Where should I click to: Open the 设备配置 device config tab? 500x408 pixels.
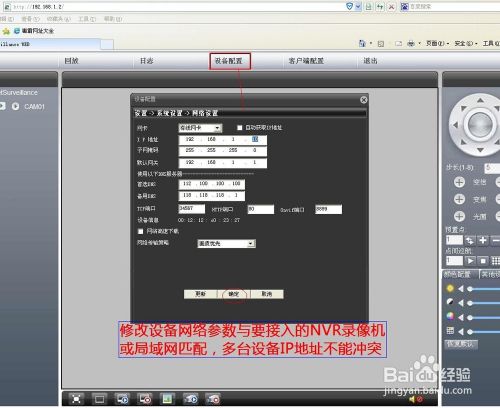pyautogui.click(x=229, y=61)
